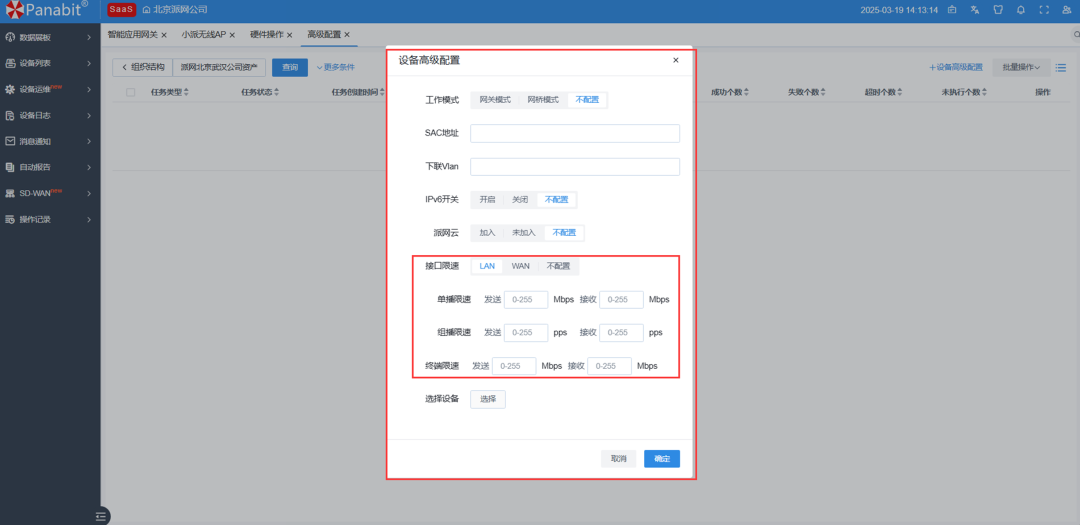
Task: Click the +设备高级配置 link
Action: point(956,68)
